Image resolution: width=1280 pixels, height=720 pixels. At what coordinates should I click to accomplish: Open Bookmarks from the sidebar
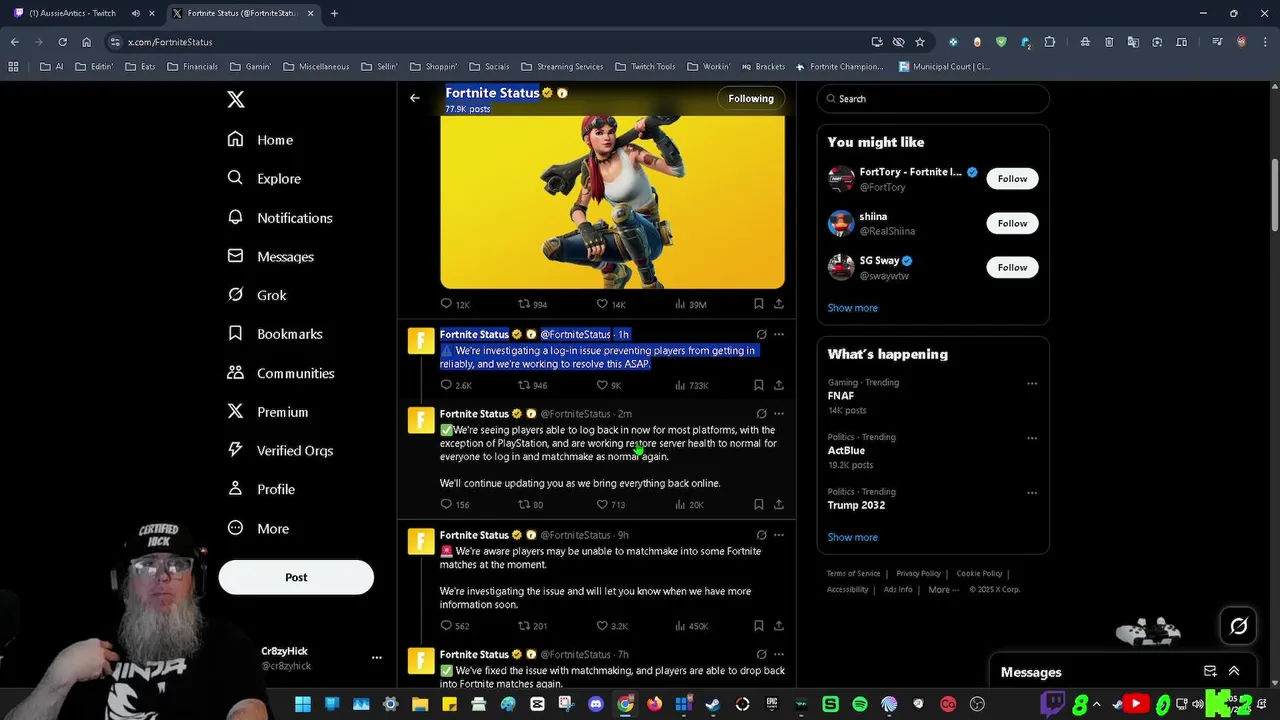275,334
